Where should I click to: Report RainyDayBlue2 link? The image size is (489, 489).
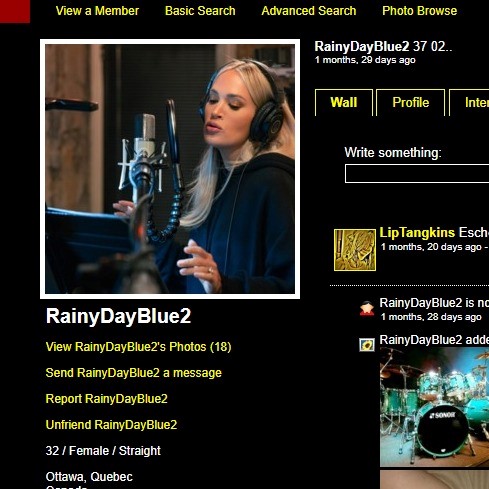click(106, 399)
